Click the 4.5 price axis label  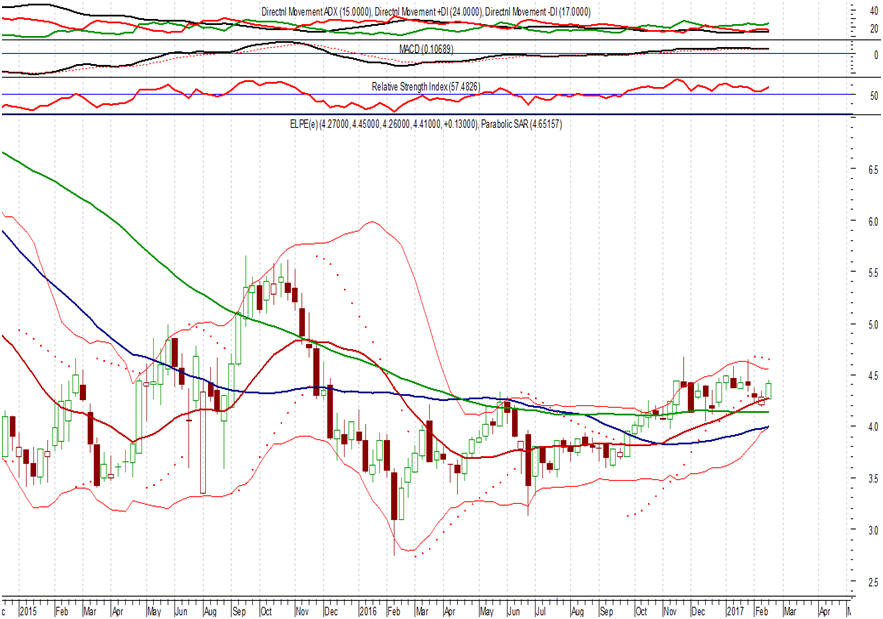tap(873, 376)
